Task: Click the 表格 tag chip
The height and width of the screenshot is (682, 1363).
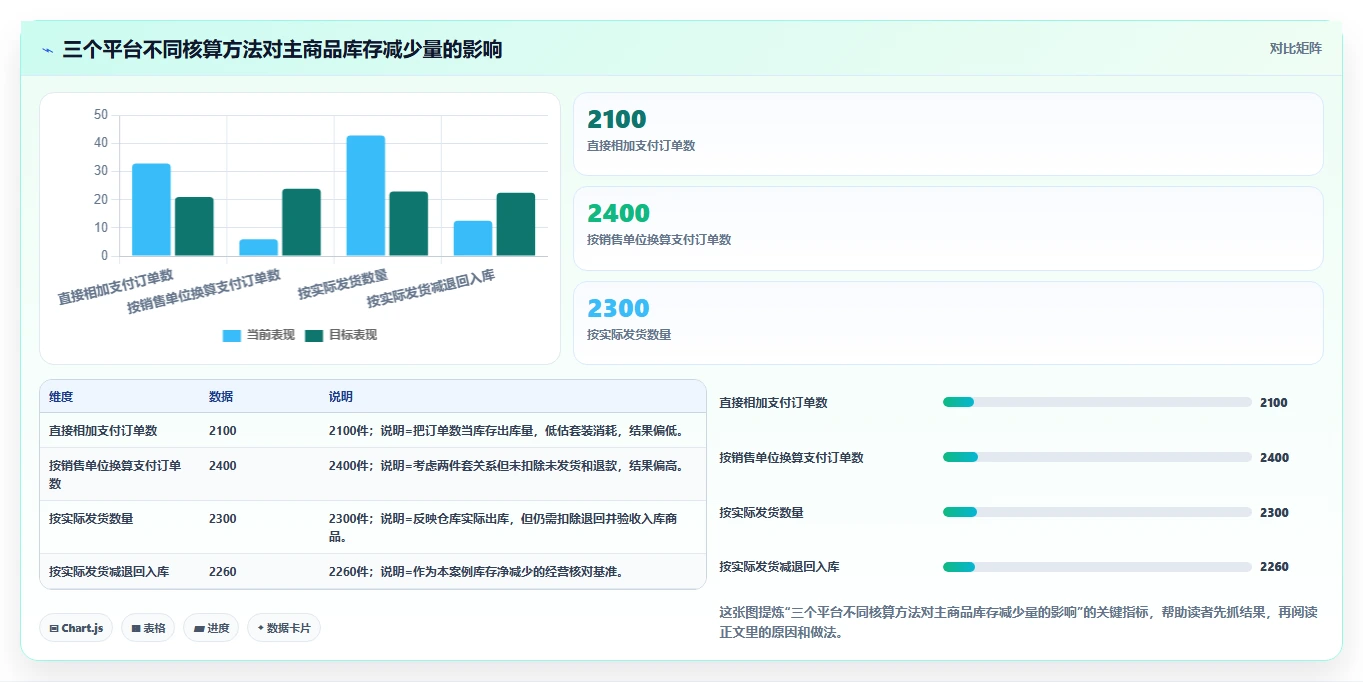Action: coord(148,628)
